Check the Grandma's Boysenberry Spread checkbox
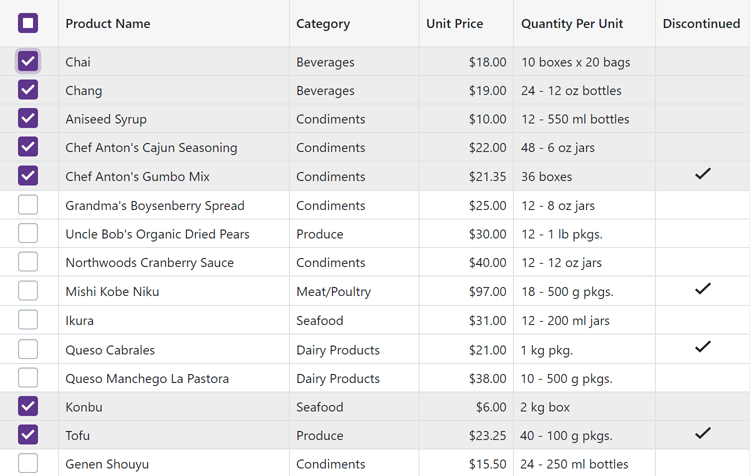 pos(28,205)
